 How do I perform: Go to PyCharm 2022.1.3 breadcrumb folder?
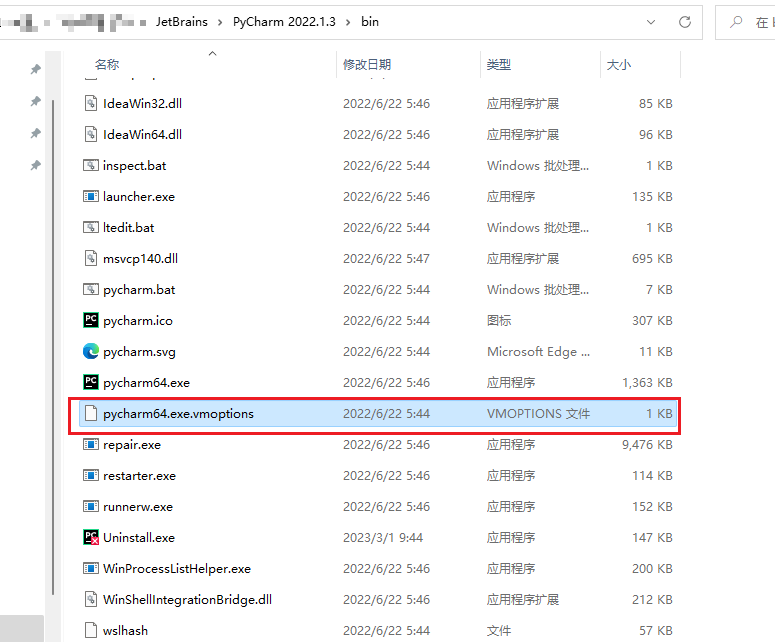pos(284,22)
